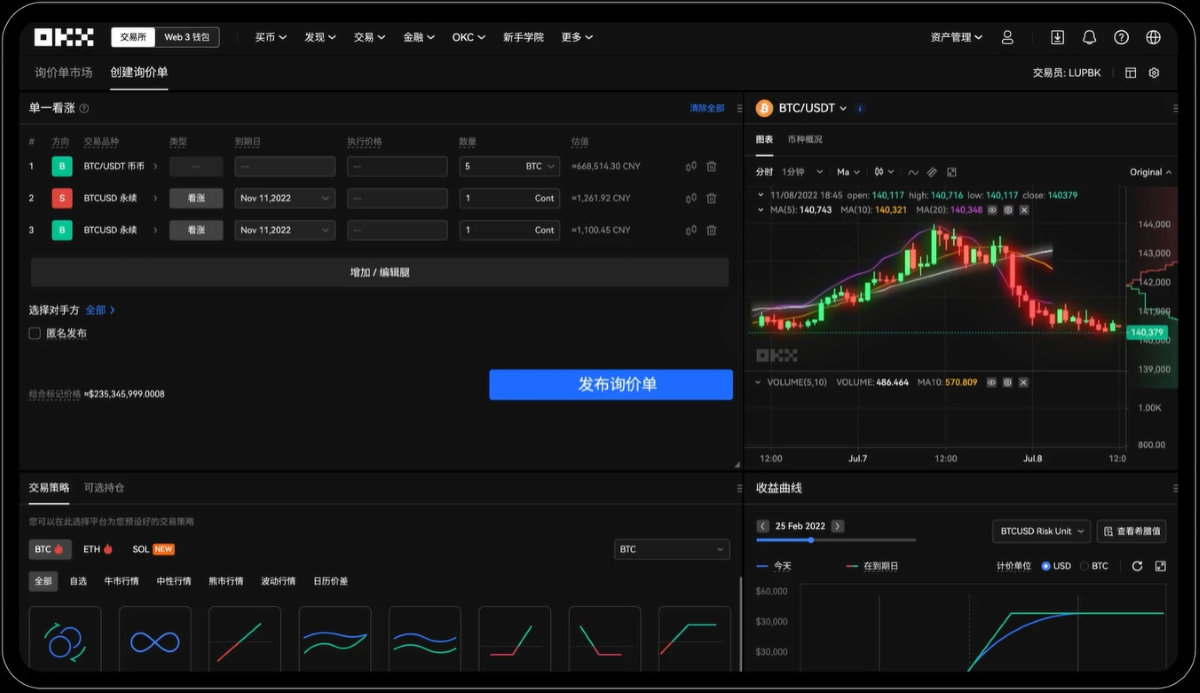Open the BTC/USDT pair selector

[x=812, y=108]
